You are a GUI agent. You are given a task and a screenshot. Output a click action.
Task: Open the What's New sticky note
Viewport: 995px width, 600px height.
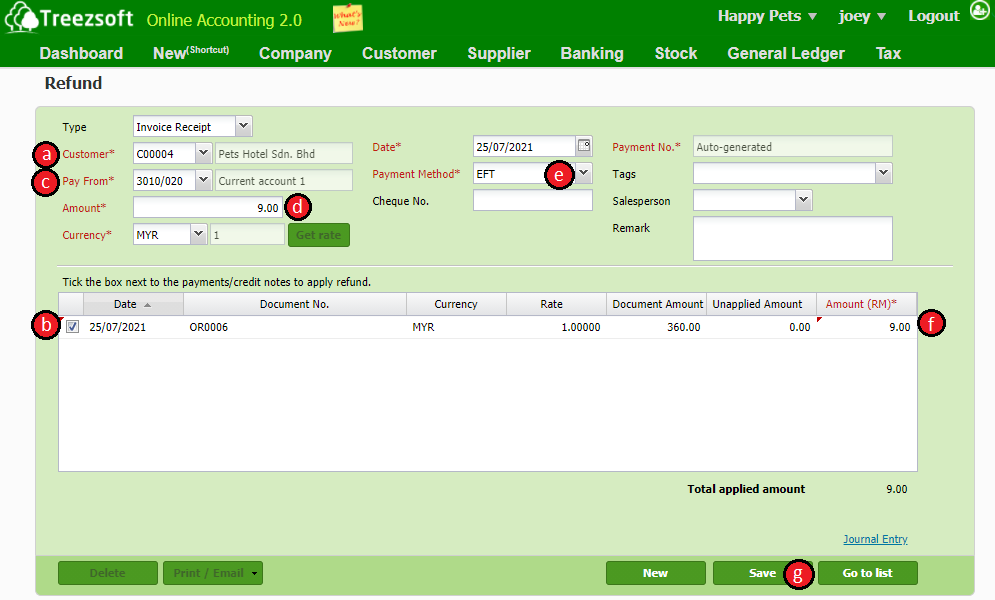click(347, 18)
